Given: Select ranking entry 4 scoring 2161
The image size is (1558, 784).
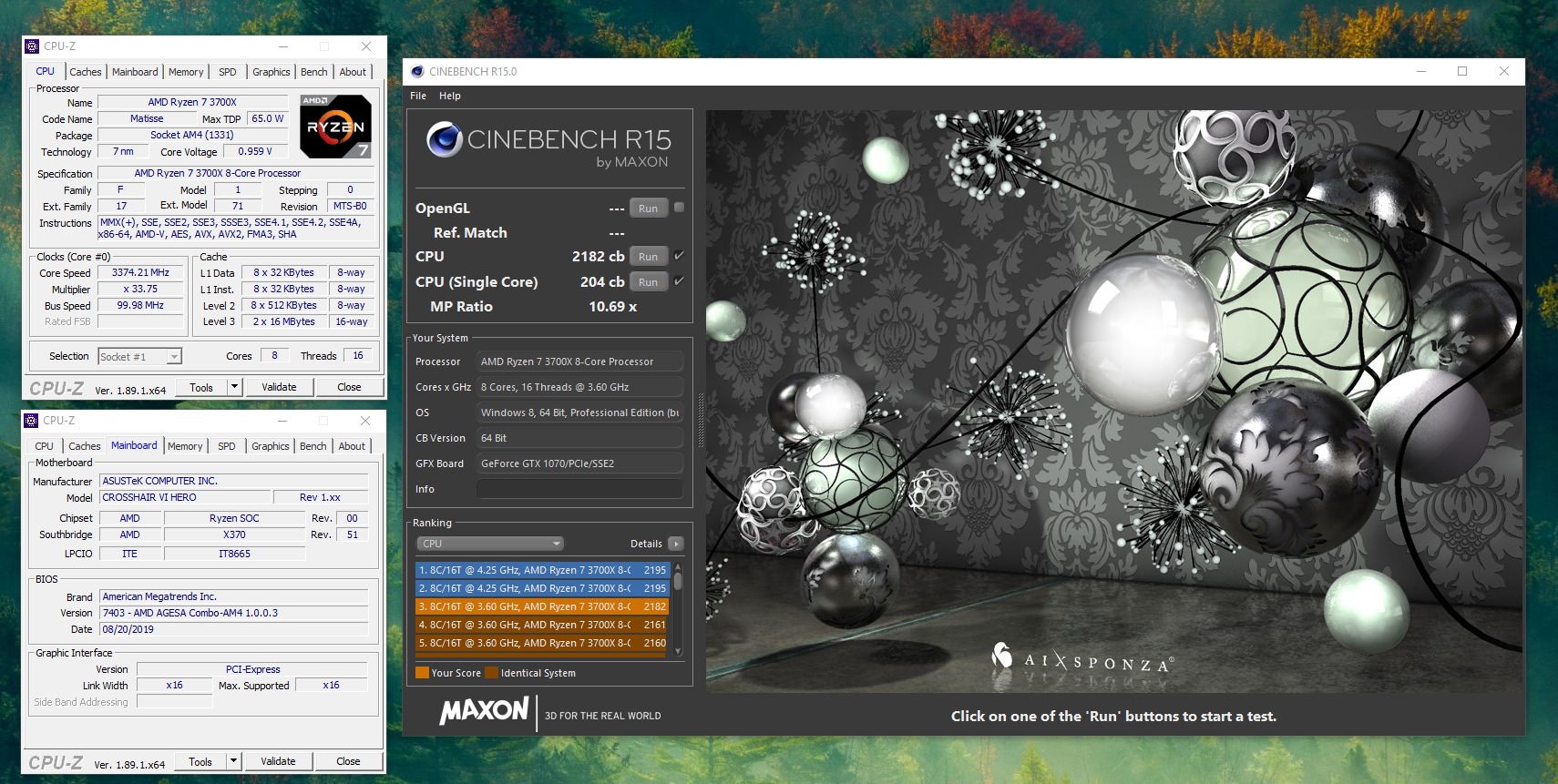Looking at the screenshot, I should pyautogui.click(x=543, y=625).
